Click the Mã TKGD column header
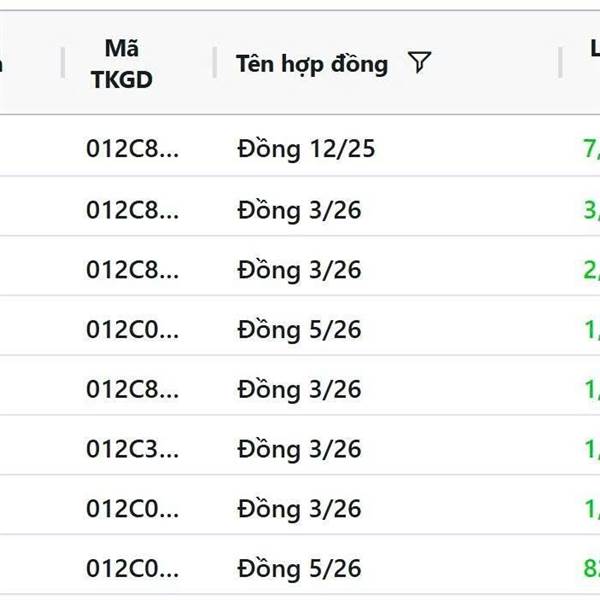This screenshot has height=600, width=600. pyautogui.click(x=122, y=64)
